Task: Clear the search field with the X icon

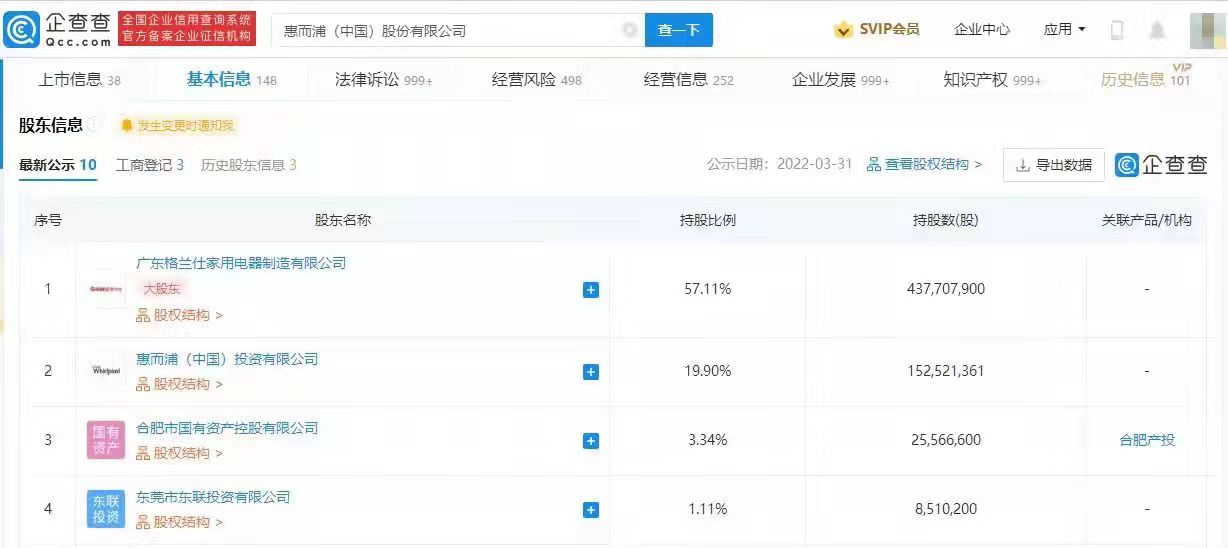Action: point(629,30)
